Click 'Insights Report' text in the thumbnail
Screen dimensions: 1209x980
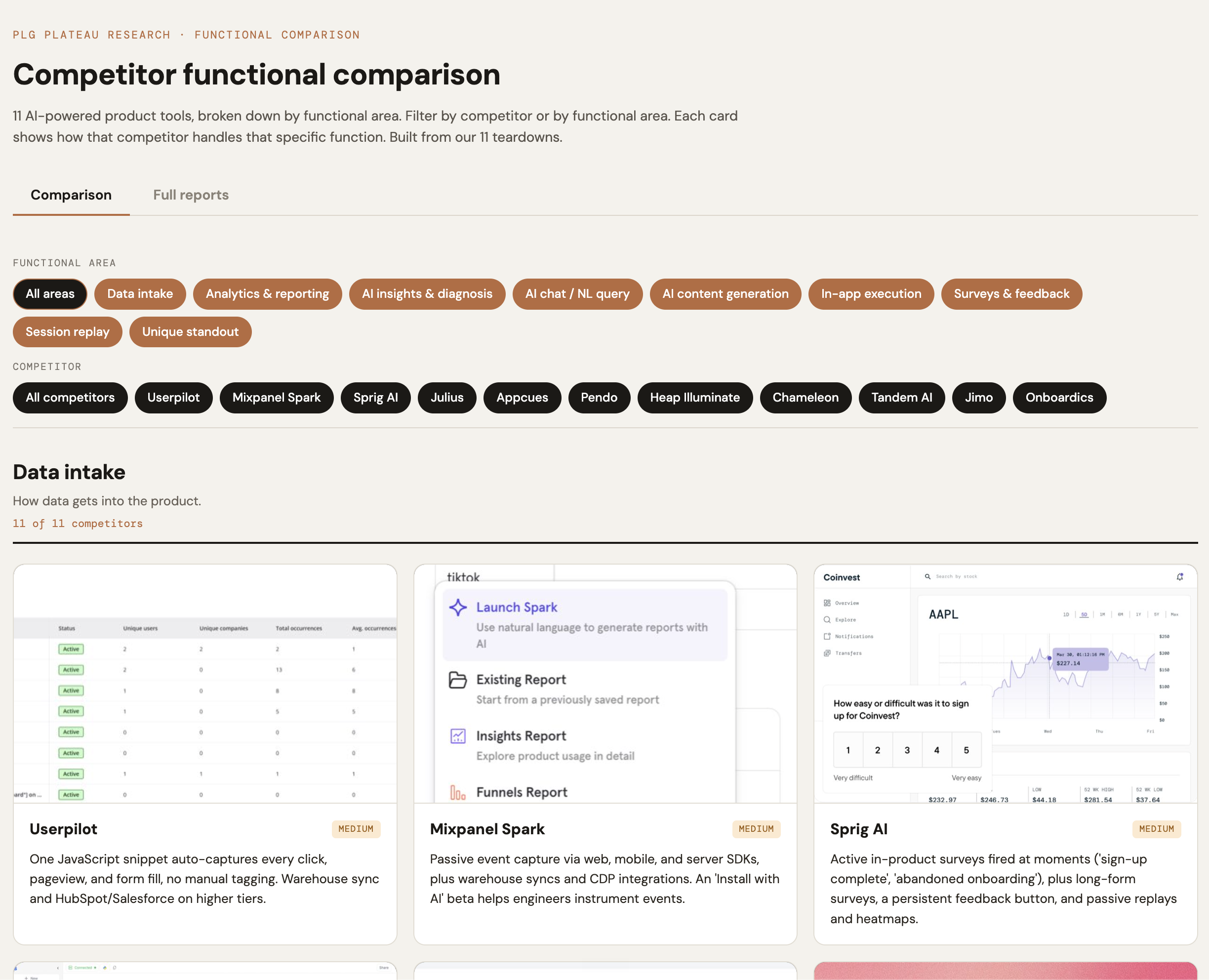[x=521, y=736]
